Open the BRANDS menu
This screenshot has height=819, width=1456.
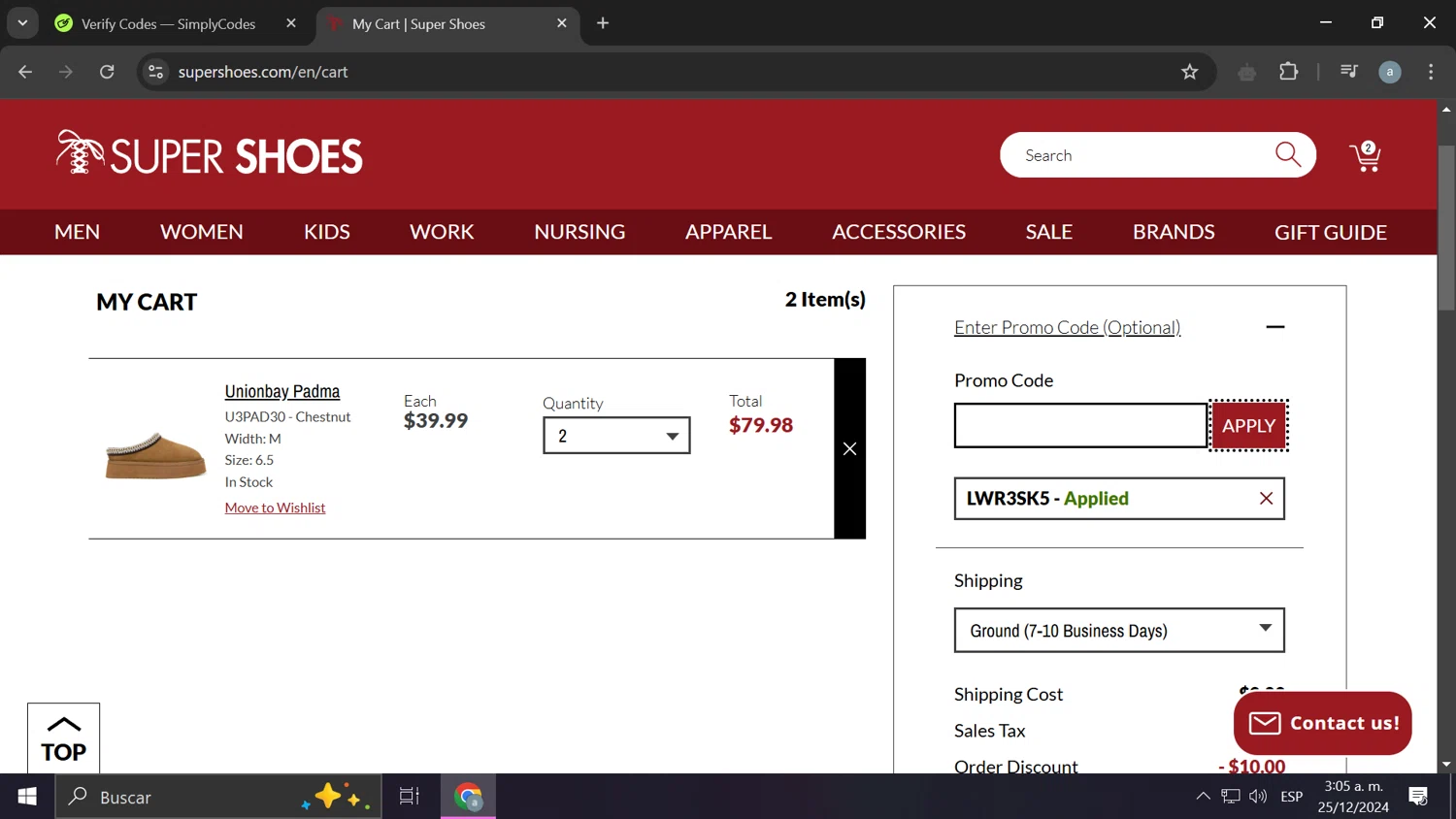point(1174,232)
